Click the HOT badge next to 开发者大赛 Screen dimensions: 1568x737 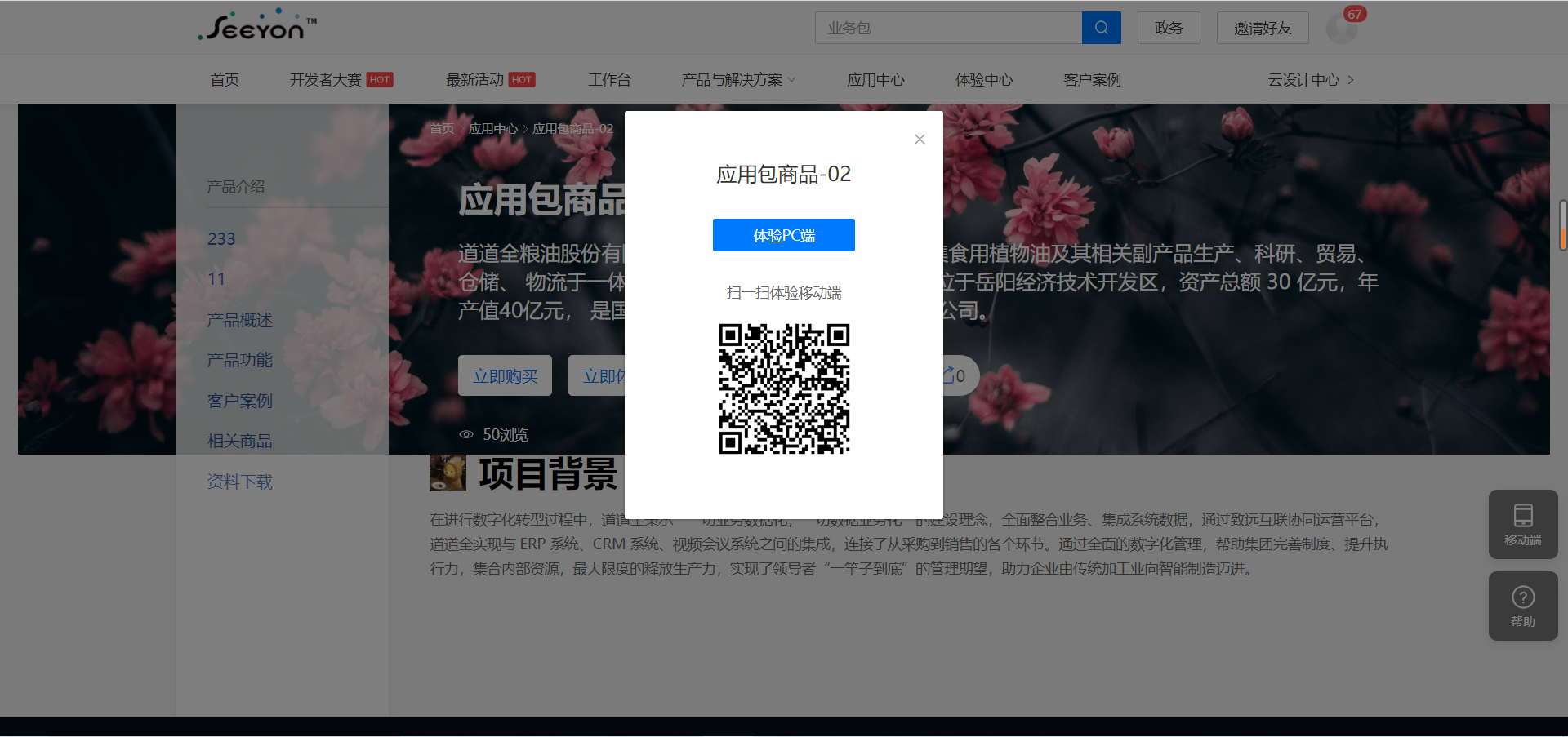click(380, 79)
